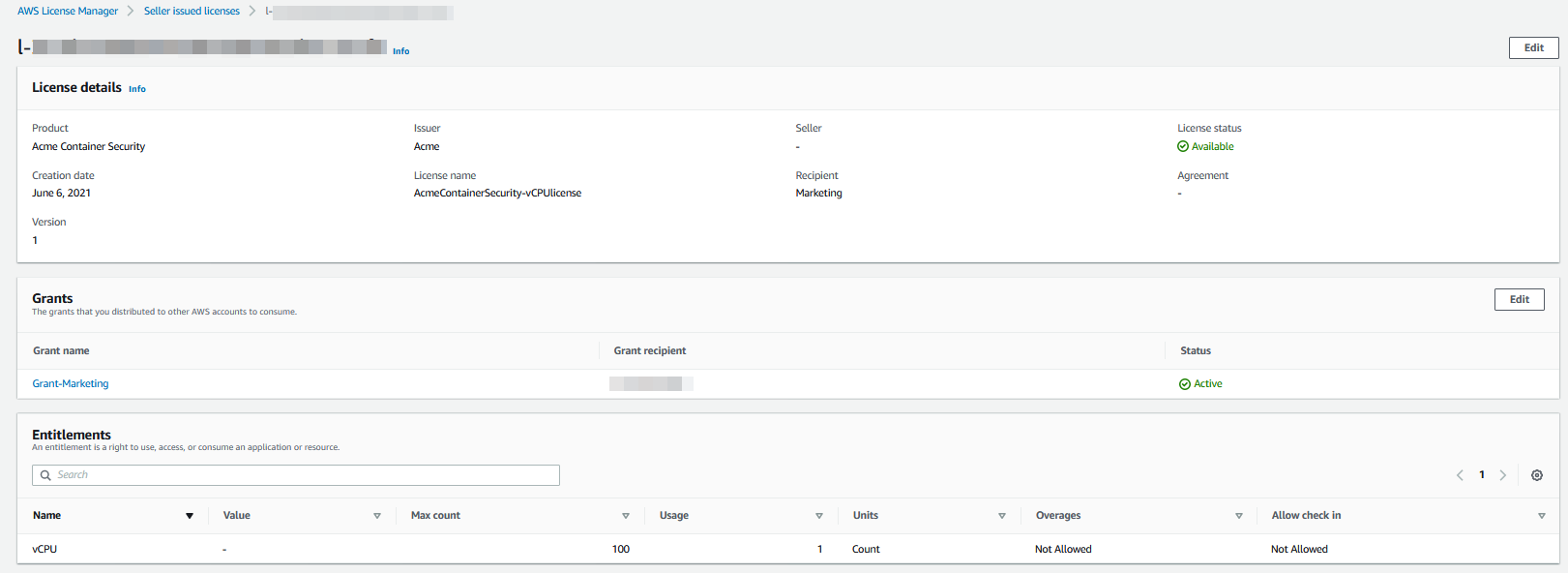The image size is (1568, 573).
Task: Sort entitlements by Value column arrow
Action: 377,516
